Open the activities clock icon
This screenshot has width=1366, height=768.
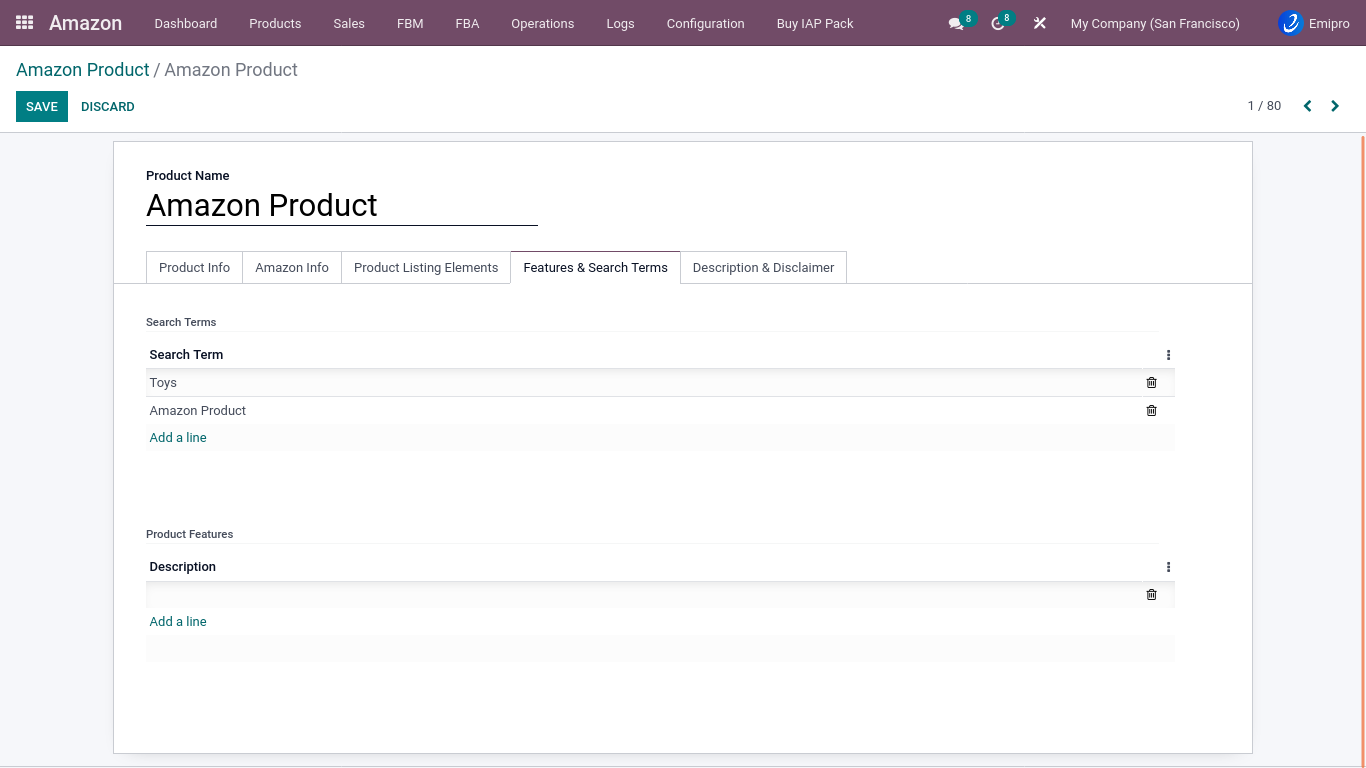(997, 23)
